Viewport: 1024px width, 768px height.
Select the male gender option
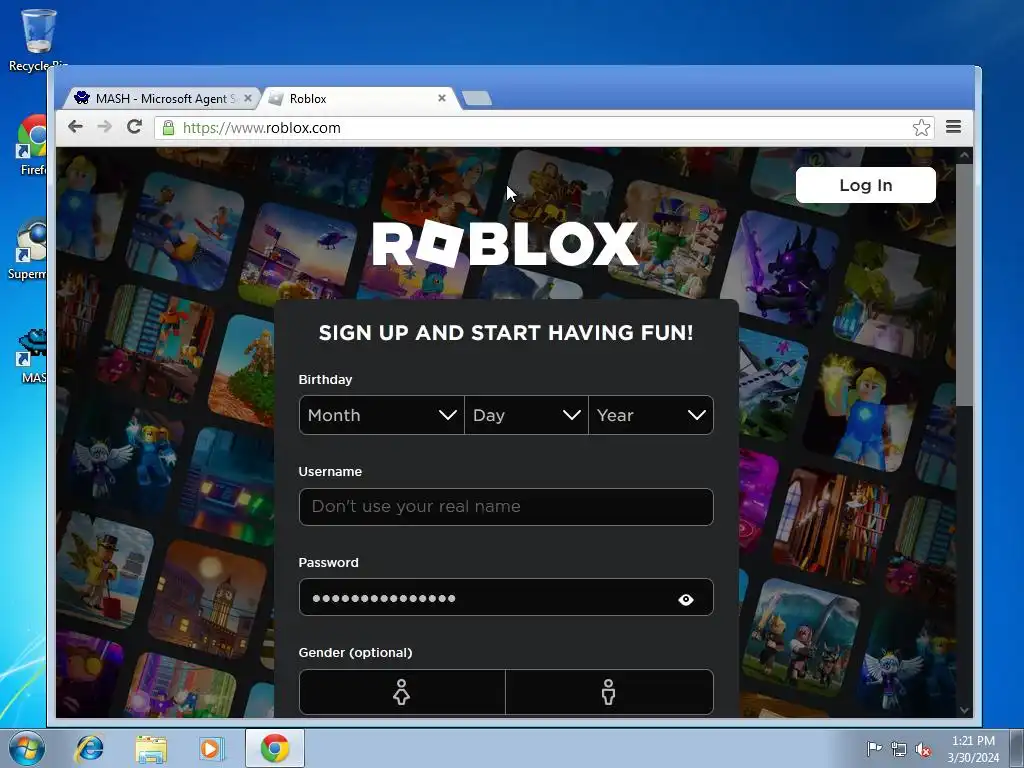coord(609,692)
